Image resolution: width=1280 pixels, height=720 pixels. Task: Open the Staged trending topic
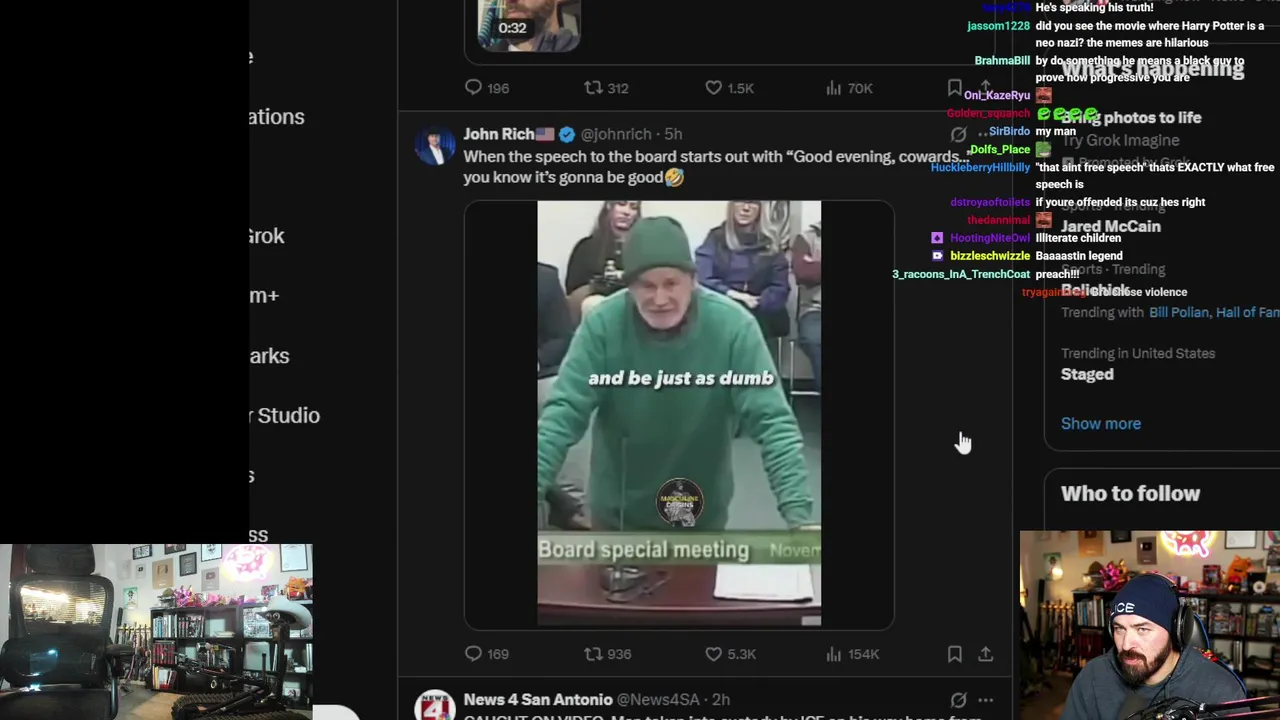click(1087, 374)
